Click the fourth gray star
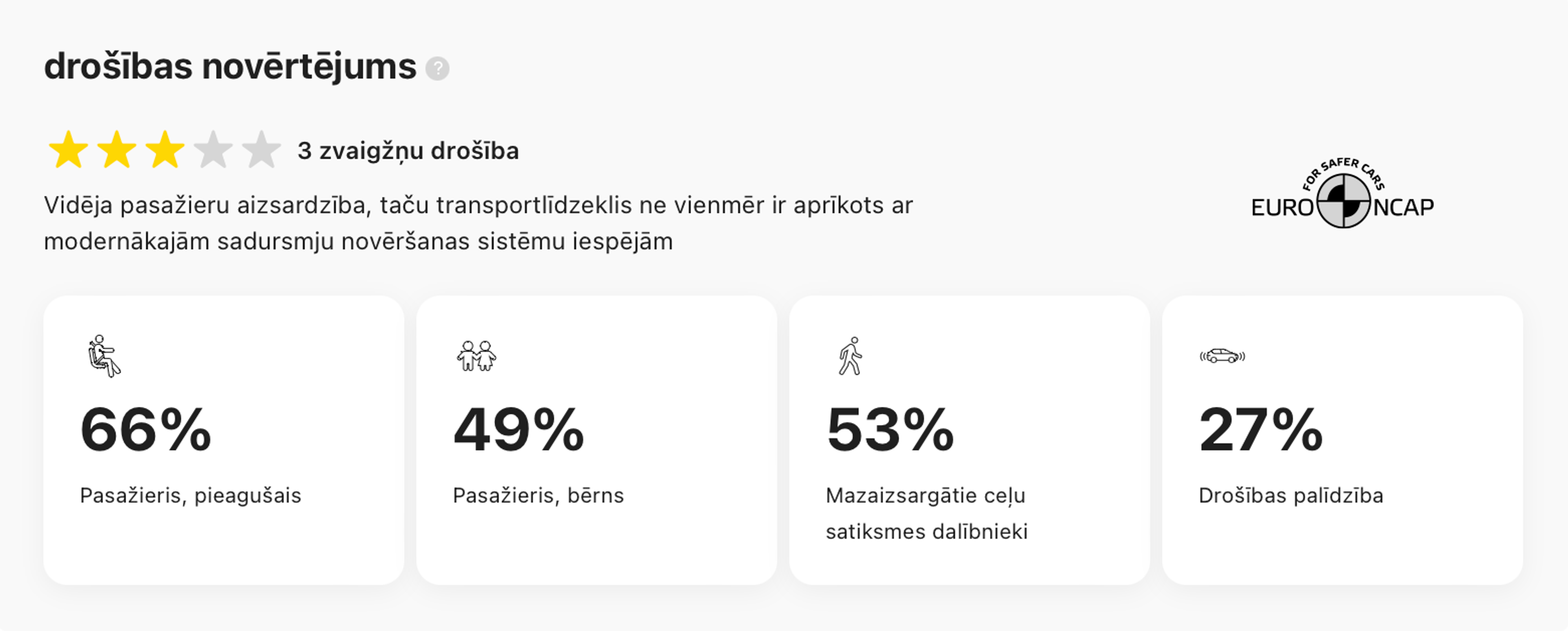 [213, 150]
